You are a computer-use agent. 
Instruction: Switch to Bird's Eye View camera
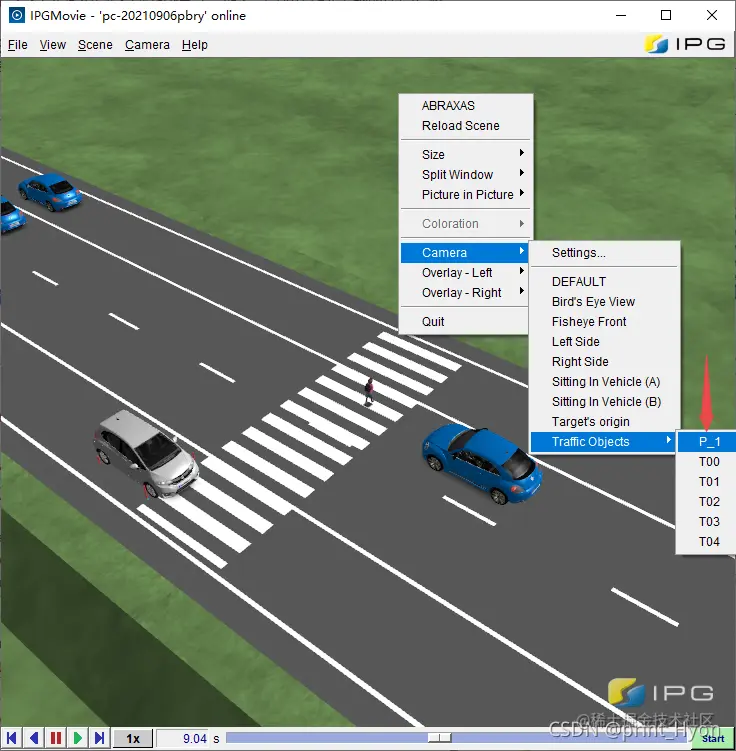605,302
